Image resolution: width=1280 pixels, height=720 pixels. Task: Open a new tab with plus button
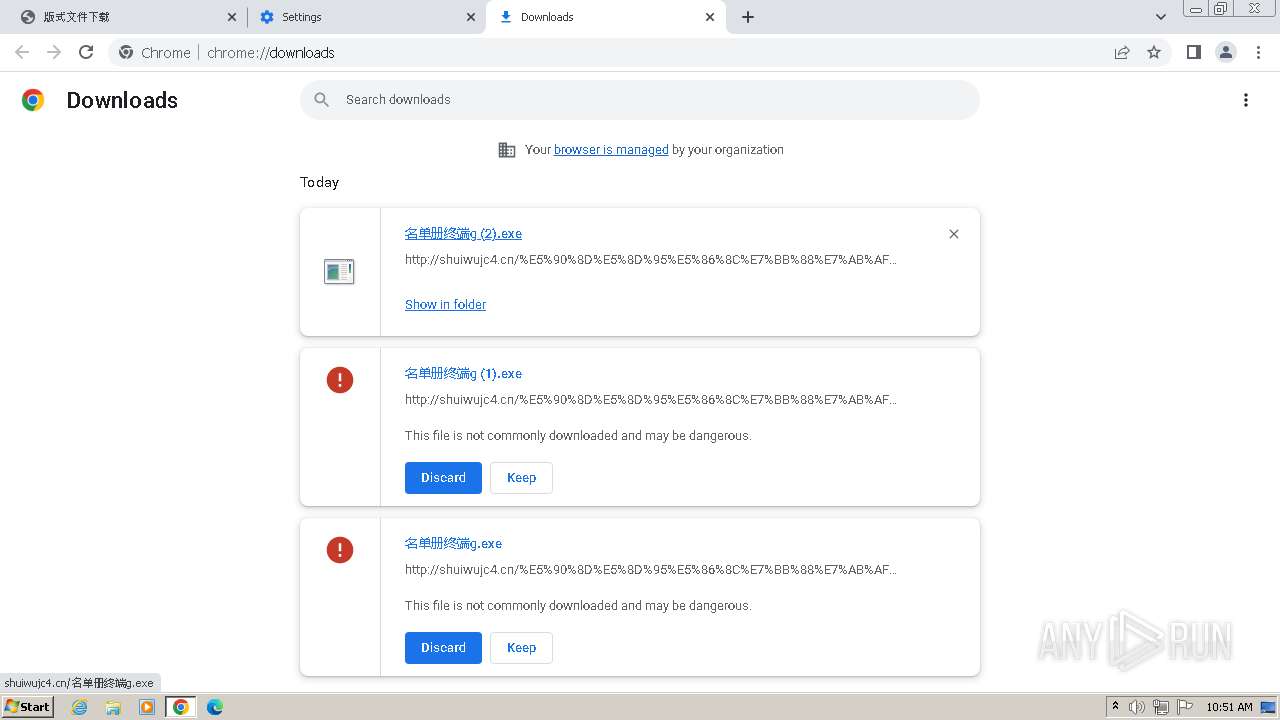(x=748, y=17)
